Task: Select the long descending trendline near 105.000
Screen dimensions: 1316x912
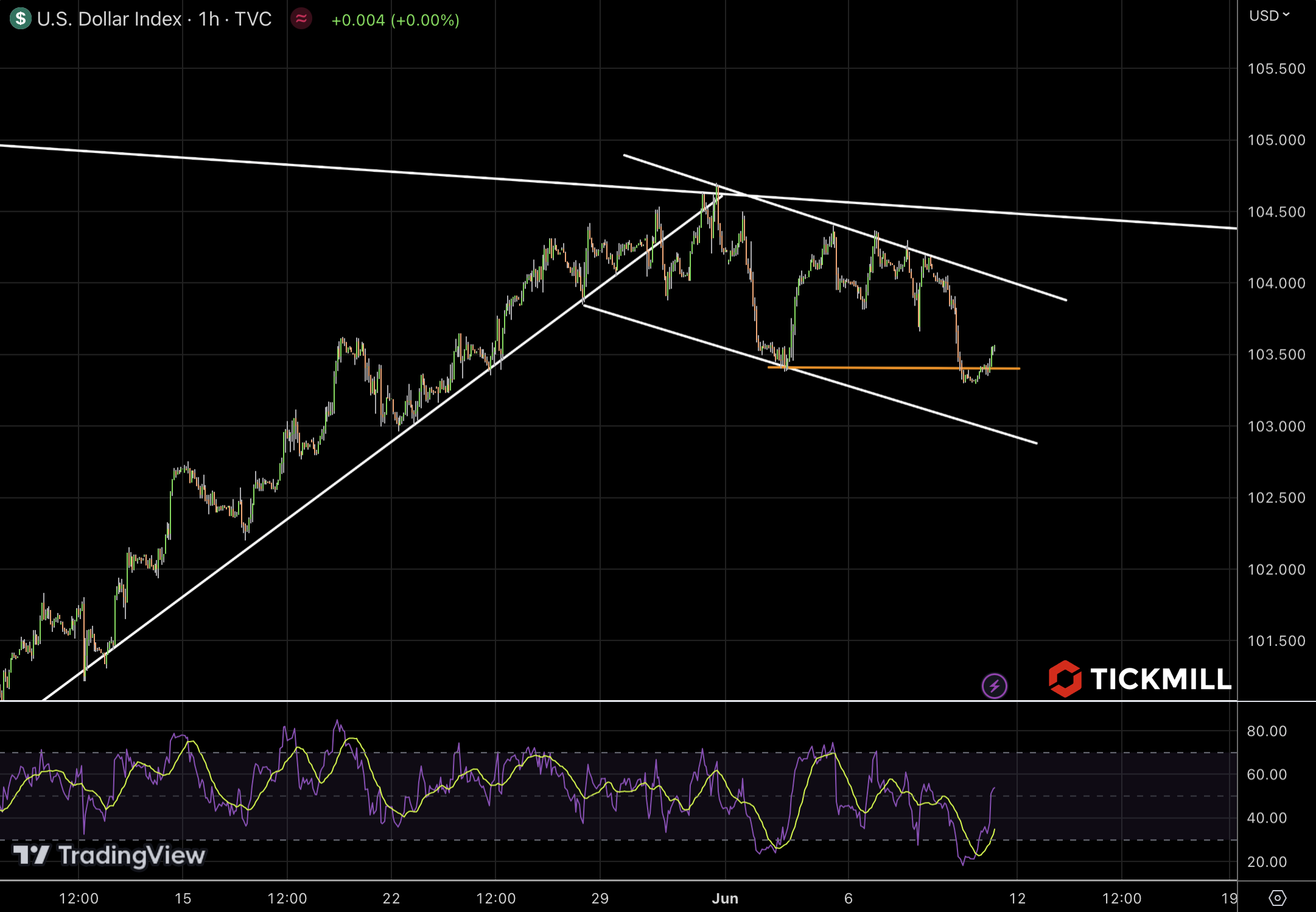Action: pos(304,166)
